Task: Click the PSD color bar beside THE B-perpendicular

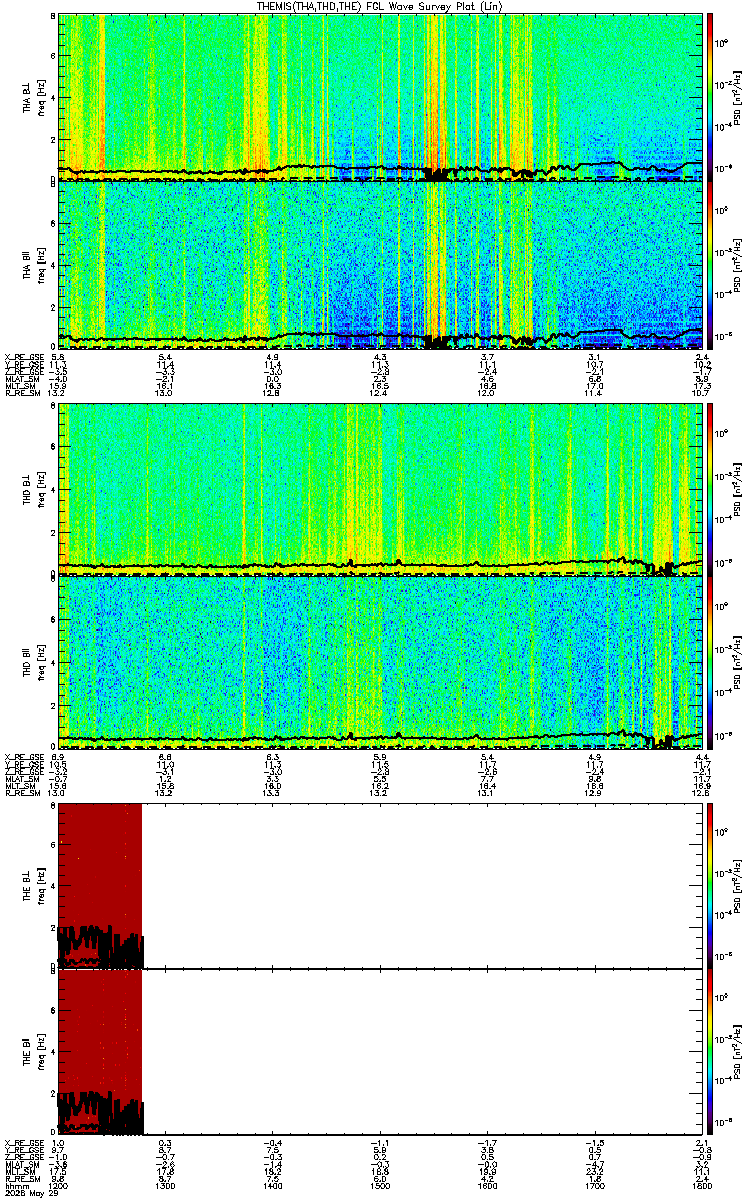Action: (x=711, y=885)
